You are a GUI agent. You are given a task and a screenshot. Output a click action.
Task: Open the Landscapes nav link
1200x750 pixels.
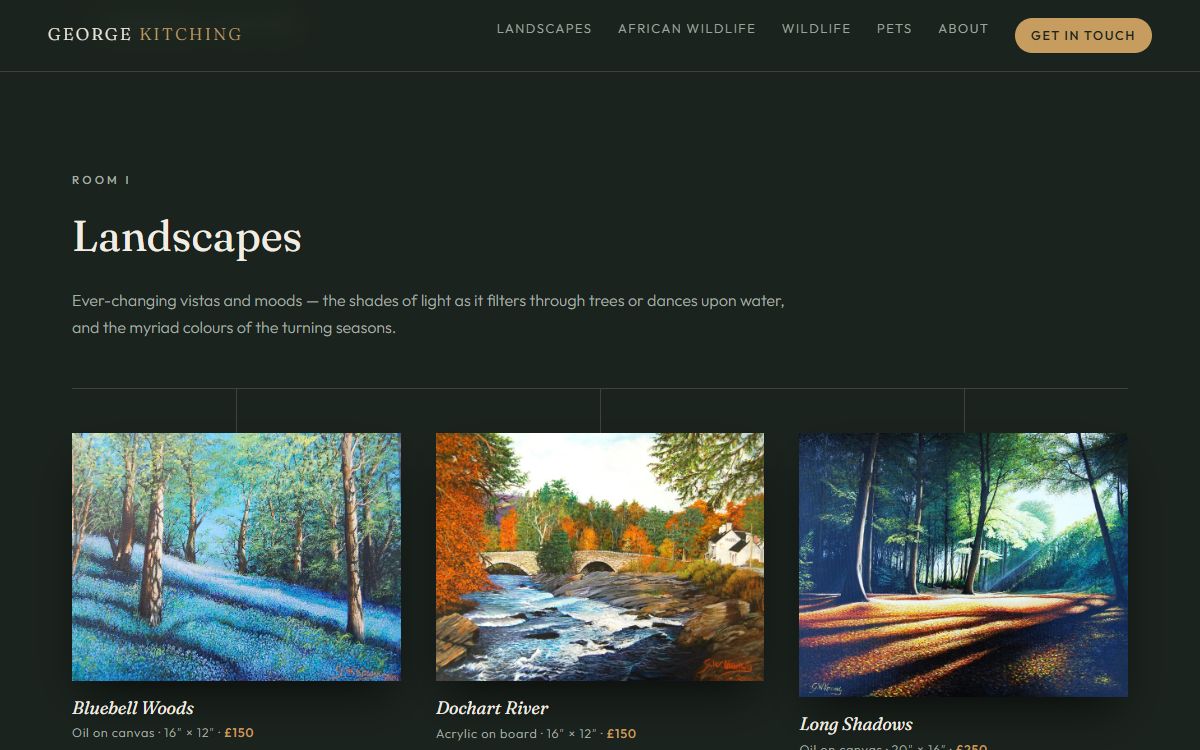coord(544,29)
